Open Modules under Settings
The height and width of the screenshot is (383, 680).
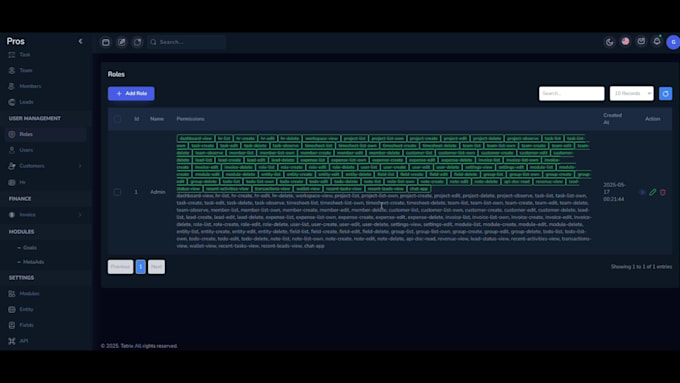coord(29,294)
